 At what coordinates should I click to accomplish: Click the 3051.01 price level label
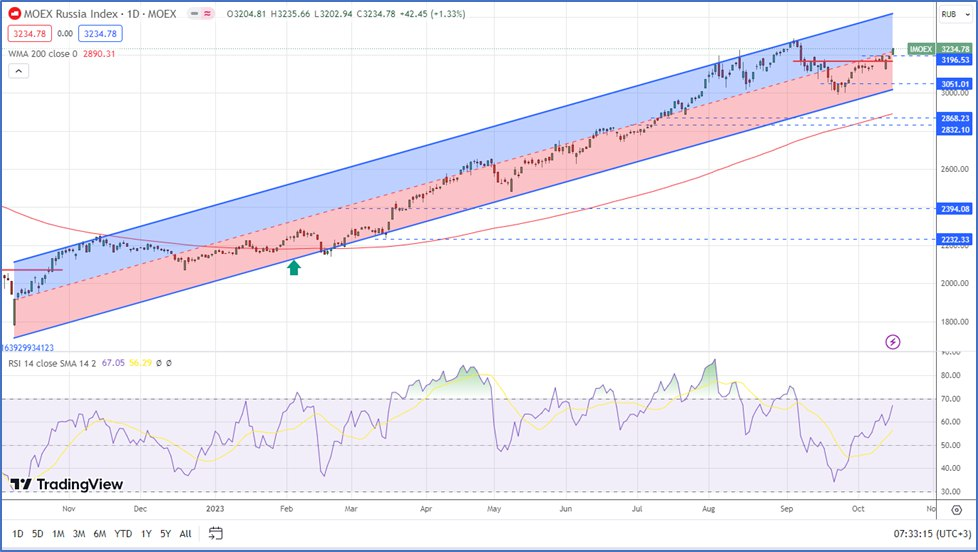pyautogui.click(x=955, y=84)
